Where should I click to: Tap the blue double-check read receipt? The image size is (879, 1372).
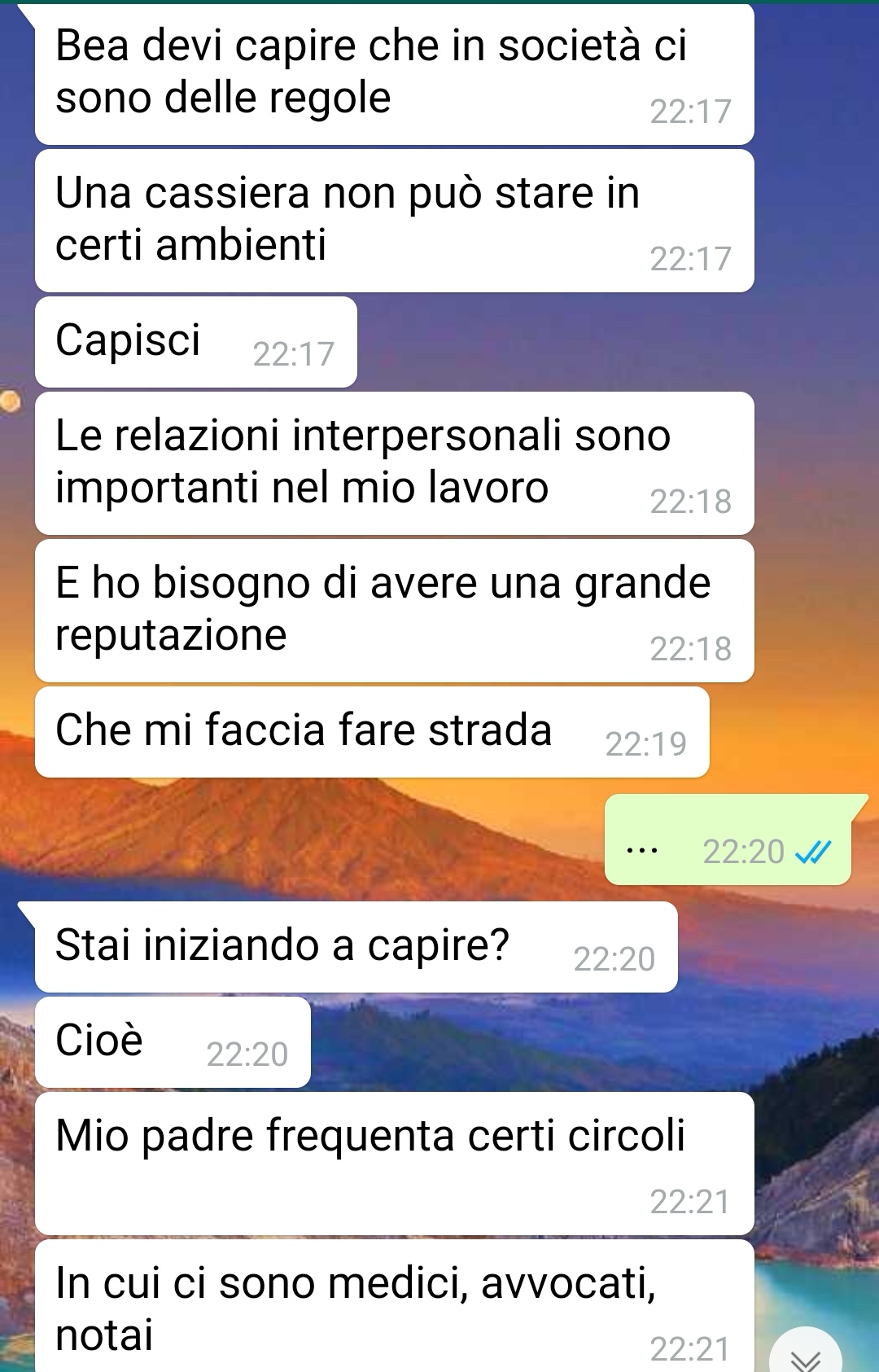(x=813, y=852)
